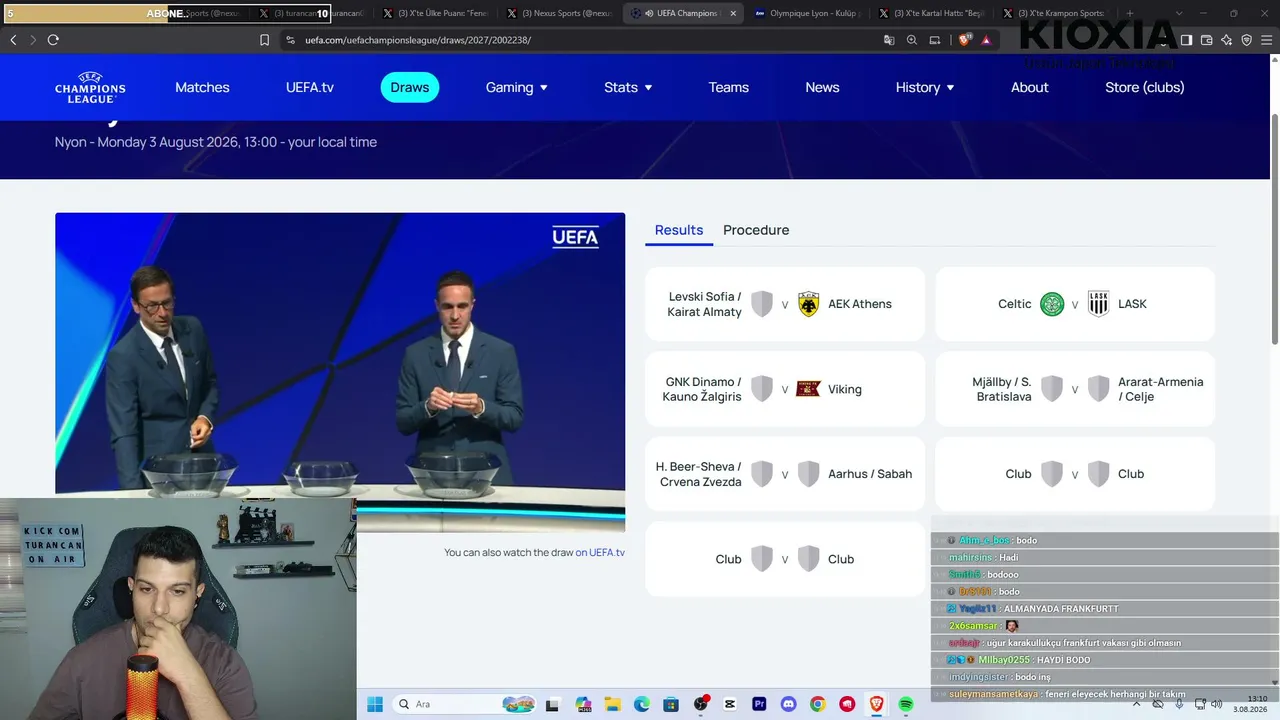Open the News section

(822, 88)
